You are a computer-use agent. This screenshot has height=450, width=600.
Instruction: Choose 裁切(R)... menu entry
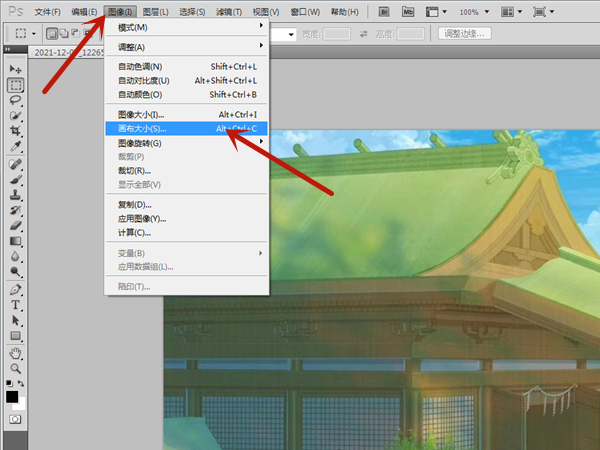pos(187,171)
